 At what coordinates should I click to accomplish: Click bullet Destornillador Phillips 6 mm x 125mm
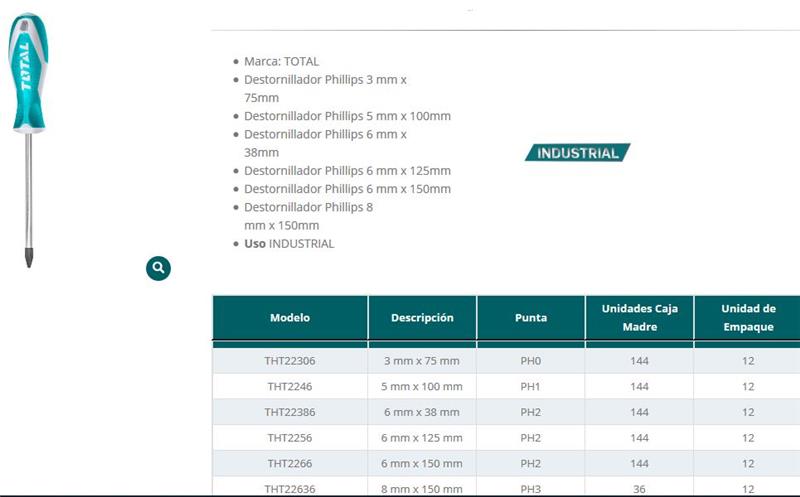click(347, 170)
